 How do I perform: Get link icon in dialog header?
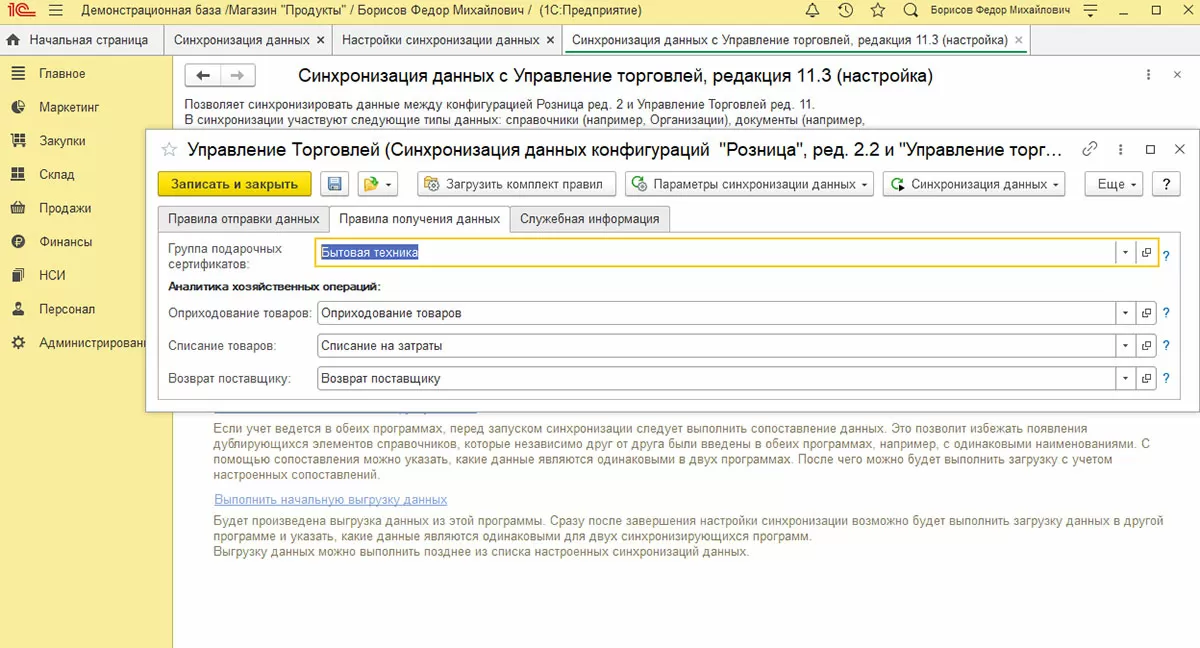coord(1090,149)
